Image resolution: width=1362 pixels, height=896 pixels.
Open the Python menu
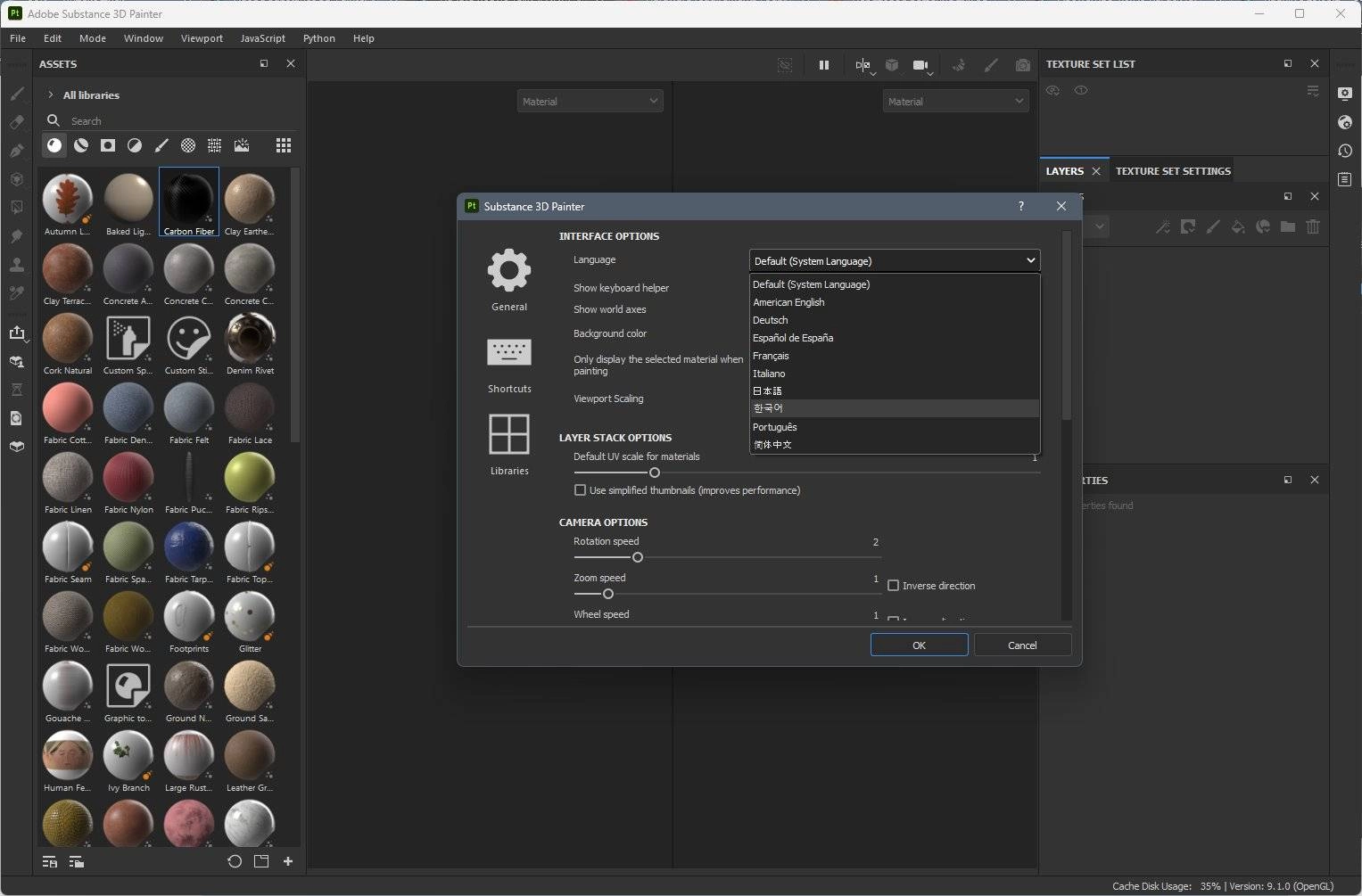point(318,38)
